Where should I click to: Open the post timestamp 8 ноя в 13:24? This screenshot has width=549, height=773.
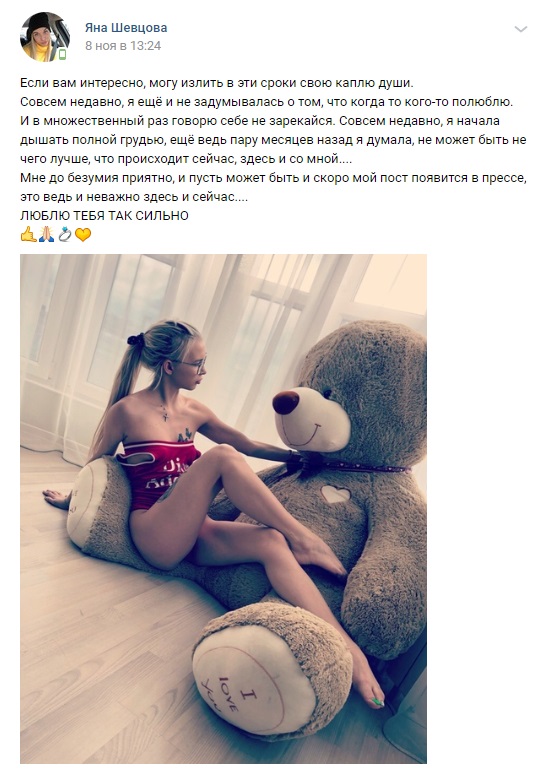click(123, 46)
